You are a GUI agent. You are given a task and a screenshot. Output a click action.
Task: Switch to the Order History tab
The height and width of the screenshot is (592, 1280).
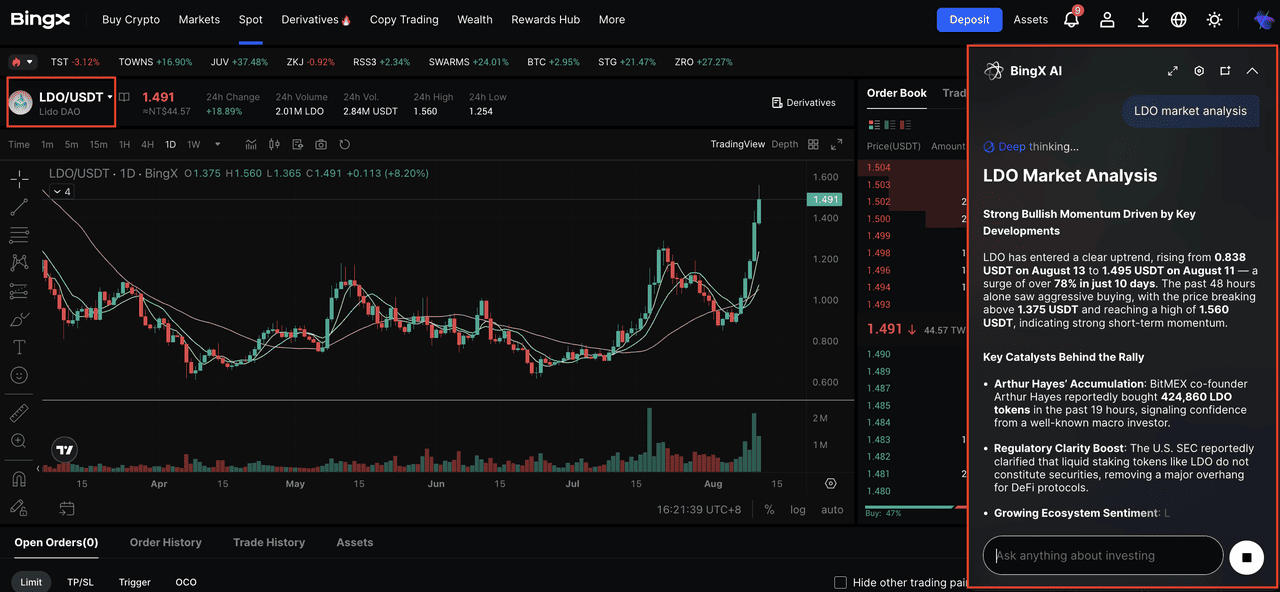coord(166,542)
